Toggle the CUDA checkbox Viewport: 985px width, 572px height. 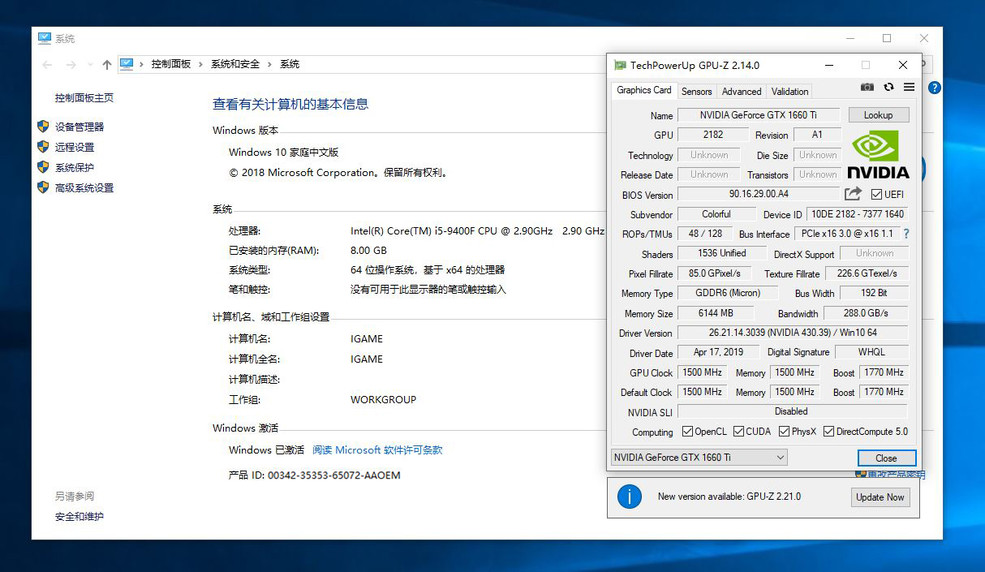pos(739,431)
